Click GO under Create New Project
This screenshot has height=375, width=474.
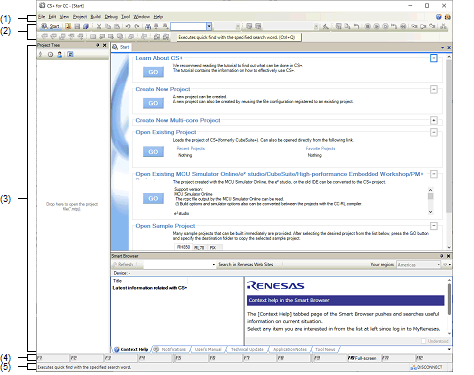[x=153, y=103]
